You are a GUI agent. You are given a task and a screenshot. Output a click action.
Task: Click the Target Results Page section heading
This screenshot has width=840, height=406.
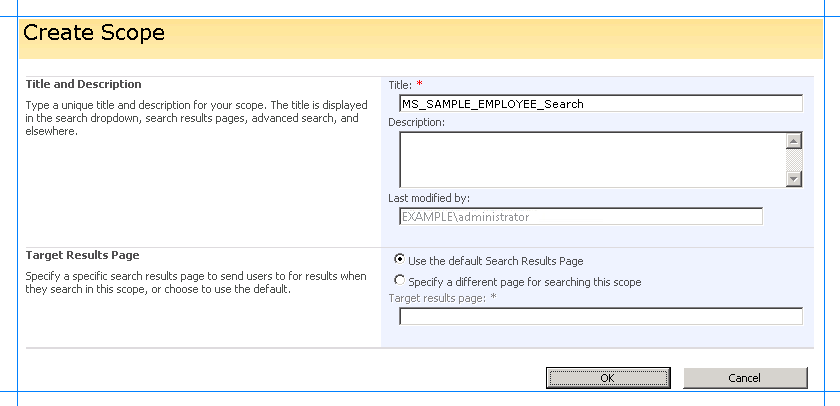coord(82,255)
